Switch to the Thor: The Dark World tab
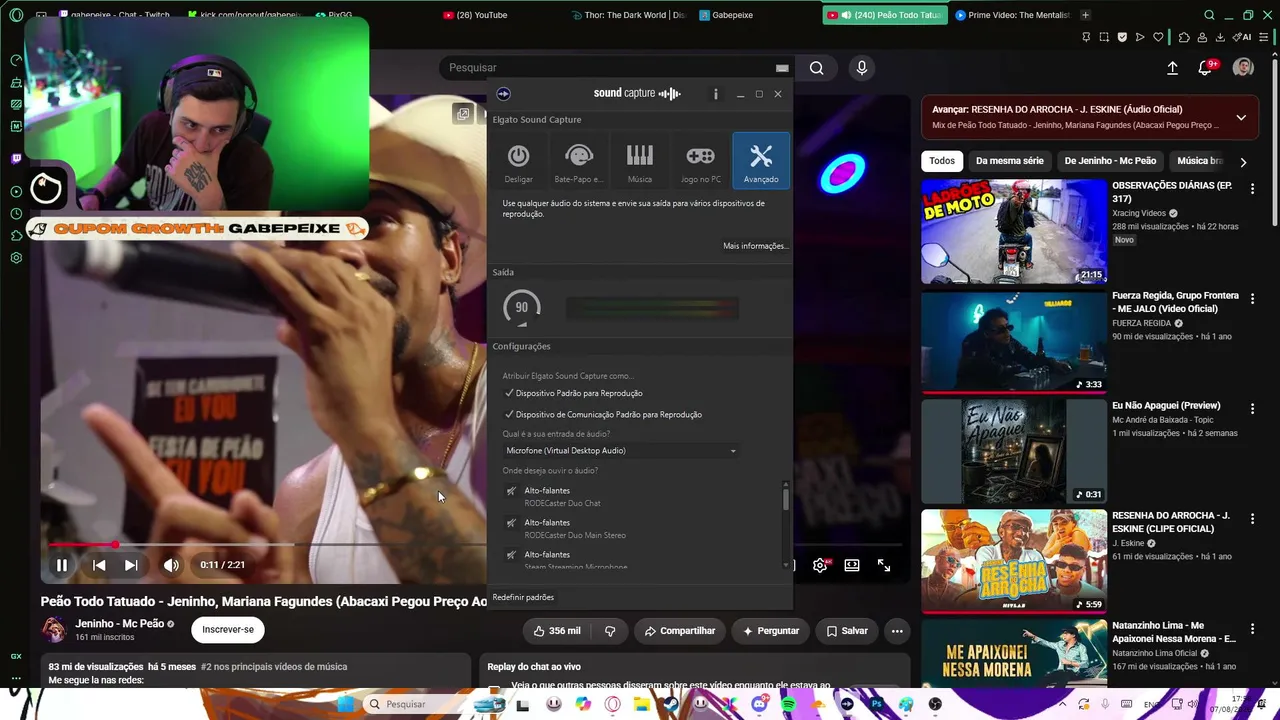1280x720 pixels. click(x=630, y=15)
